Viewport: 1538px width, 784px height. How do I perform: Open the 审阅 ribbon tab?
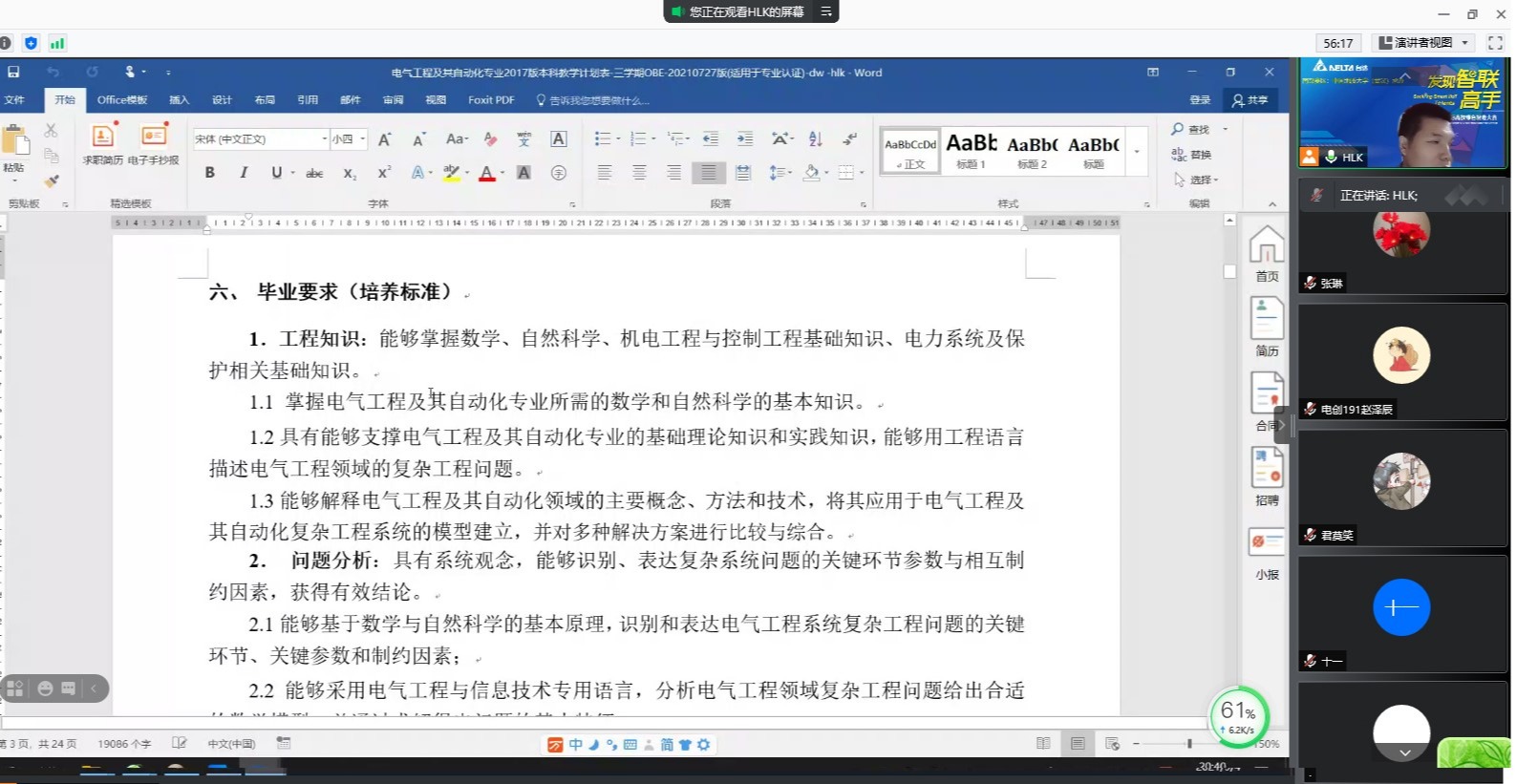pyautogui.click(x=393, y=100)
